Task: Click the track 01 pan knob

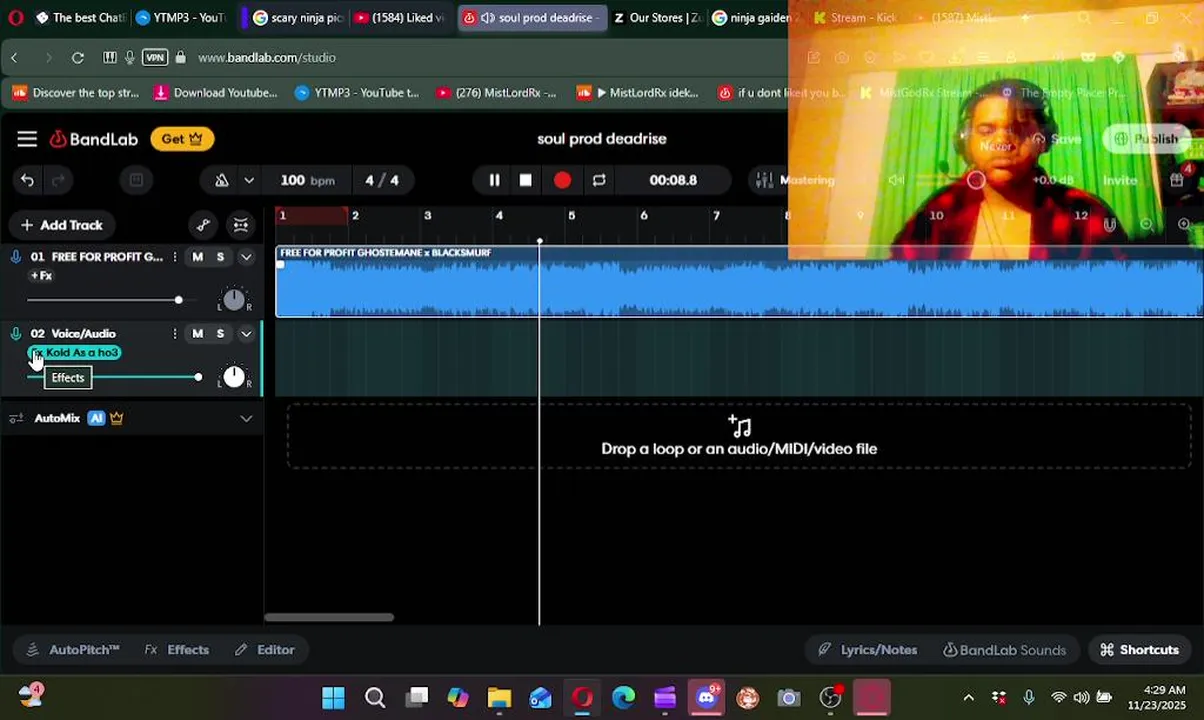Action: click(233, 299)
